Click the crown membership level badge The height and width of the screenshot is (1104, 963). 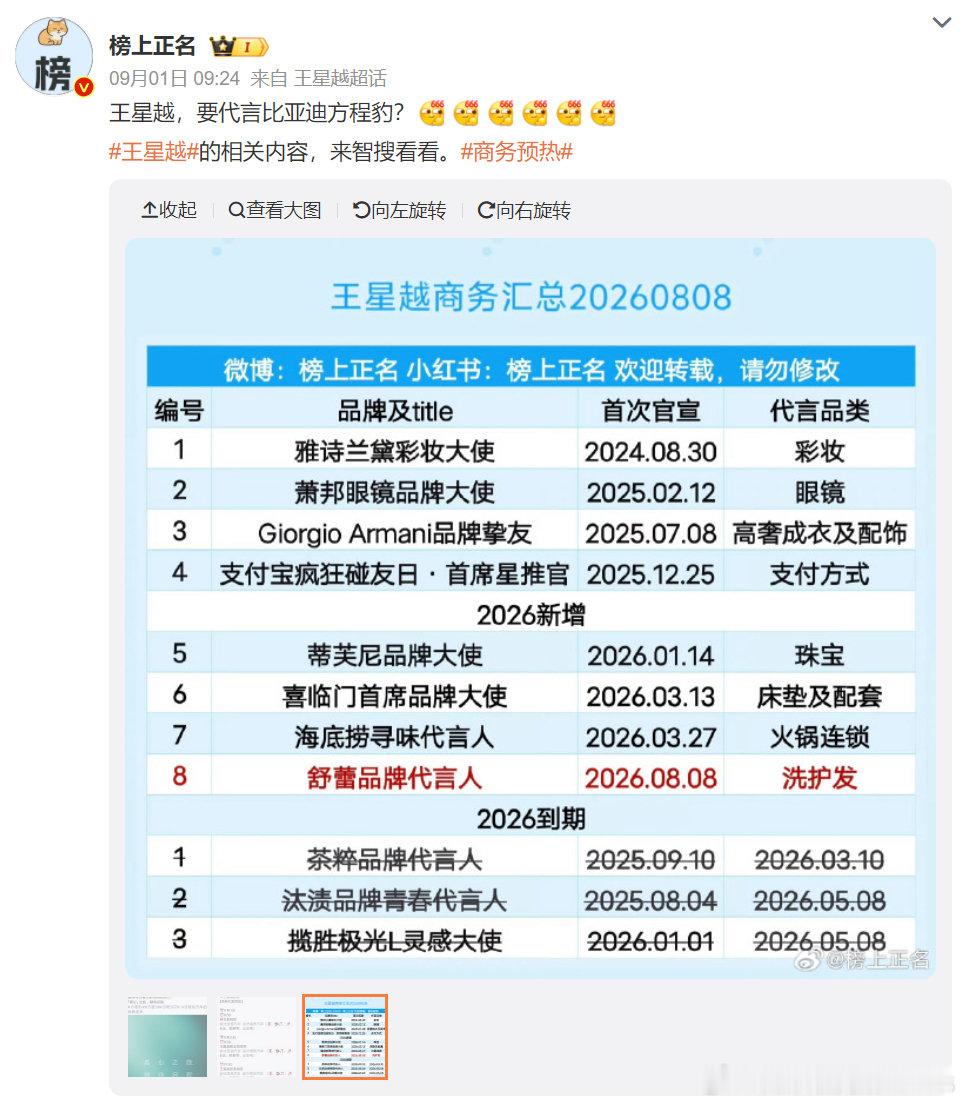[239, 46]
